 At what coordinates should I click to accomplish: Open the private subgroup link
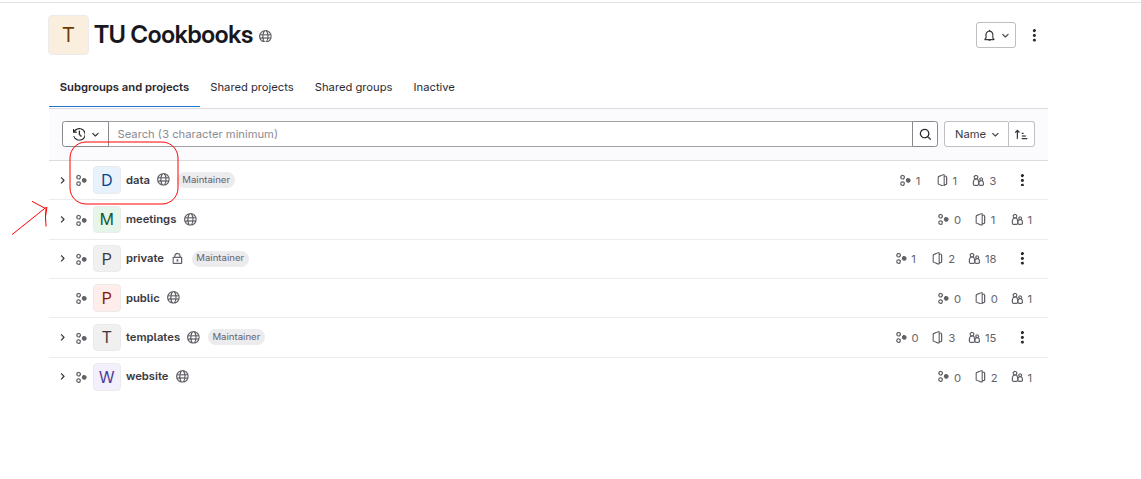[145, 258]
